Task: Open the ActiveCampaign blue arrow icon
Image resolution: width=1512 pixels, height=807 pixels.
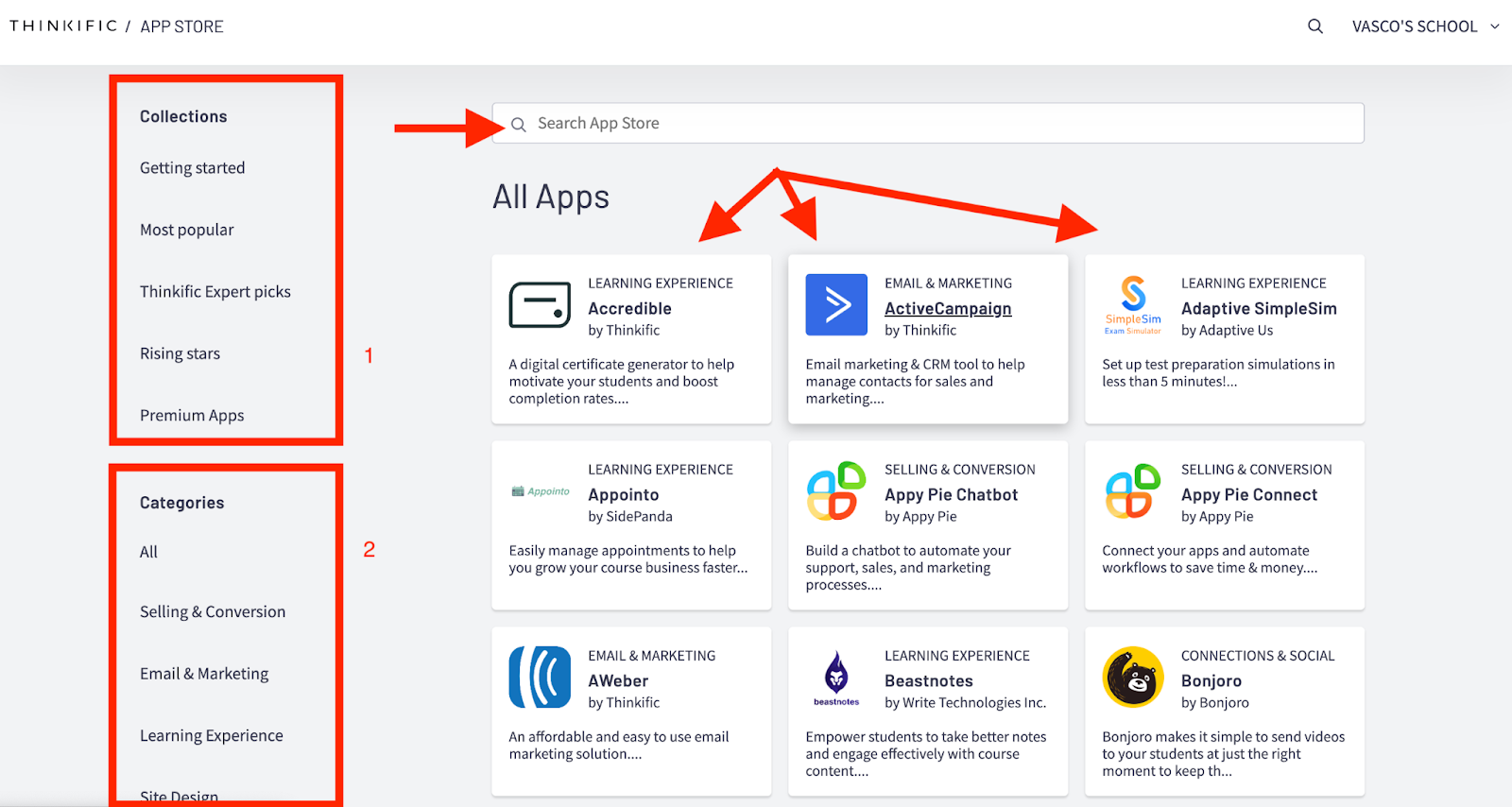Action: point(836,305)
